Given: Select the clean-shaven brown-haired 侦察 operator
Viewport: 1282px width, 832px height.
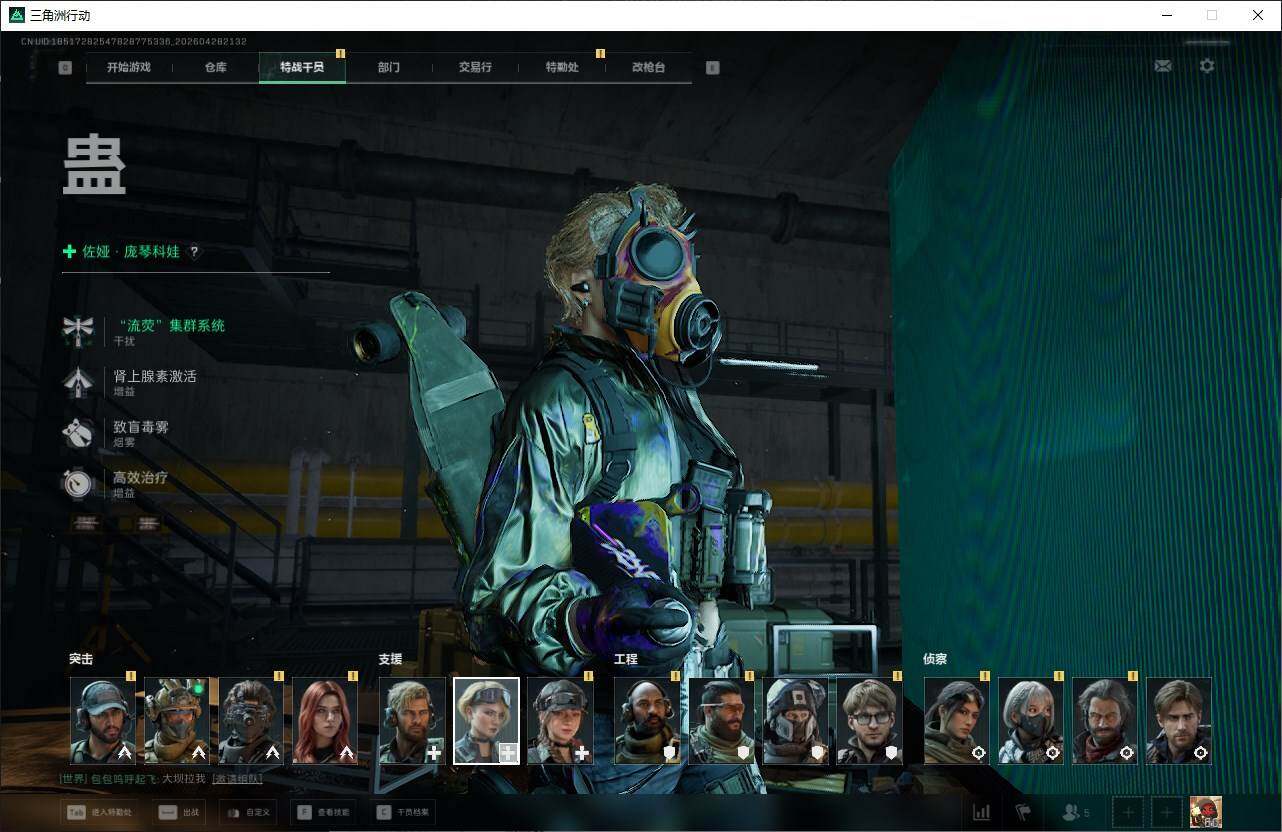Looking at the screenshot, I should point(1179,721).
